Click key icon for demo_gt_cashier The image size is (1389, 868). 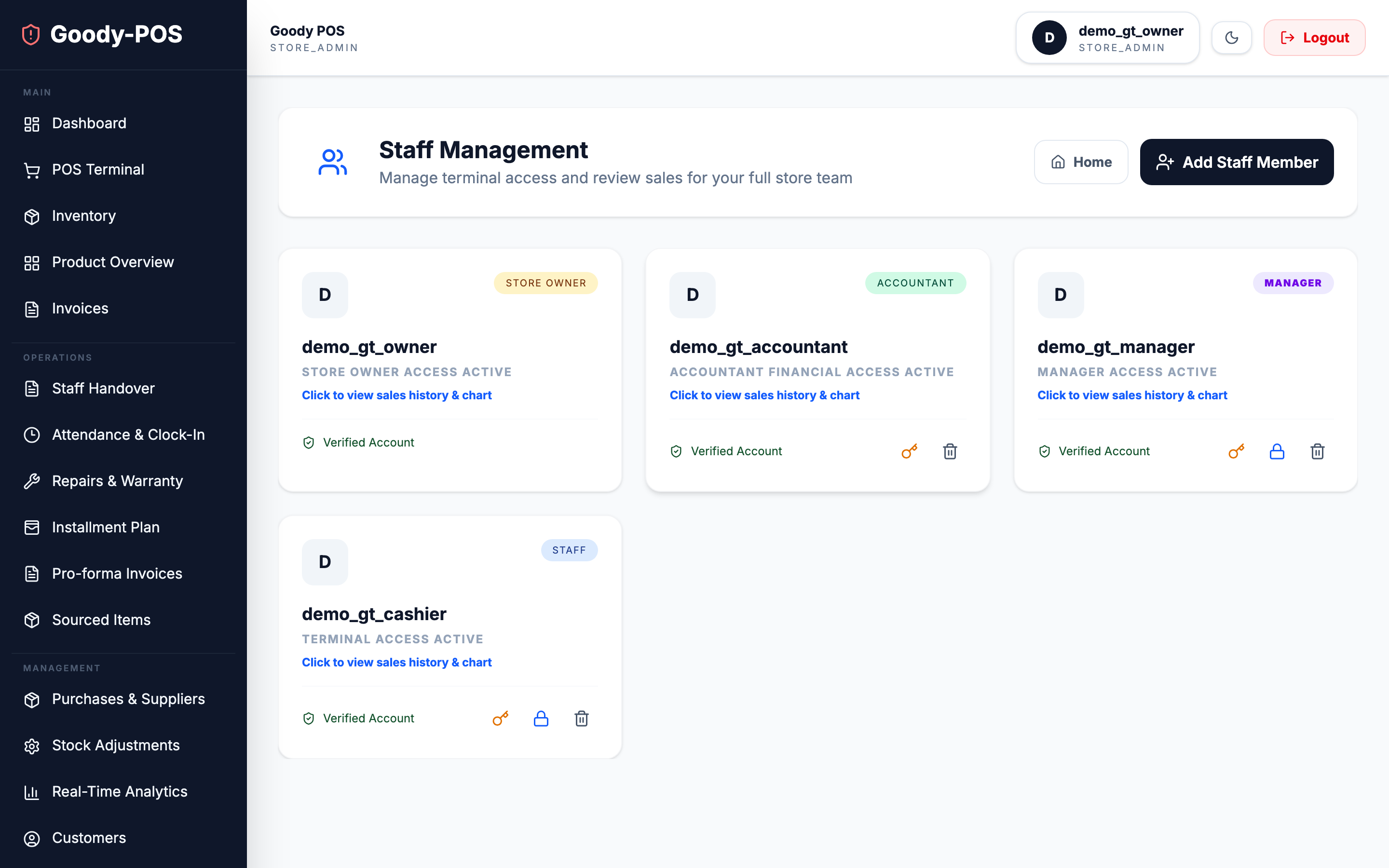[x=501, y=718]
